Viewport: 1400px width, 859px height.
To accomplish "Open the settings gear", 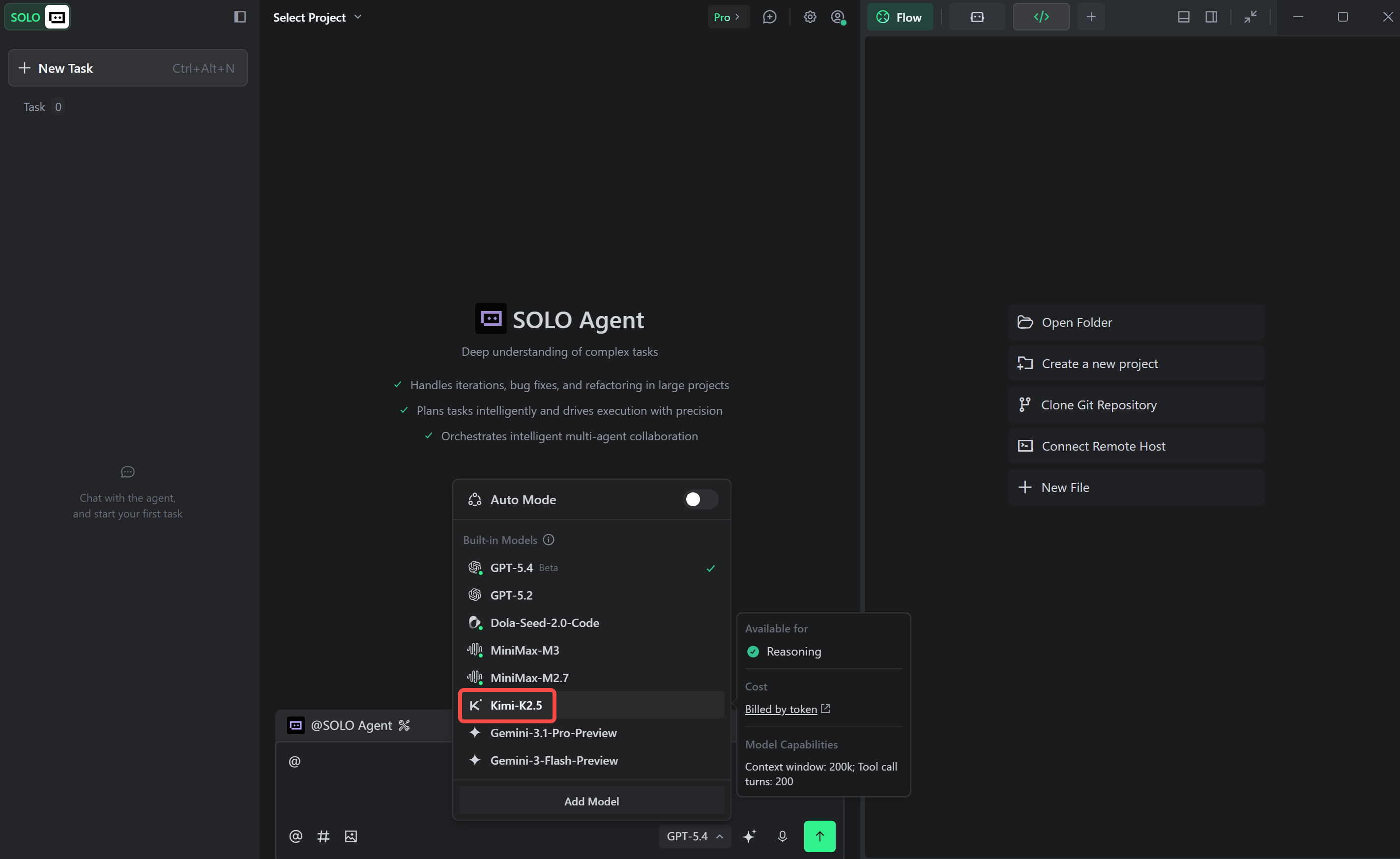I will coord(810,17).
